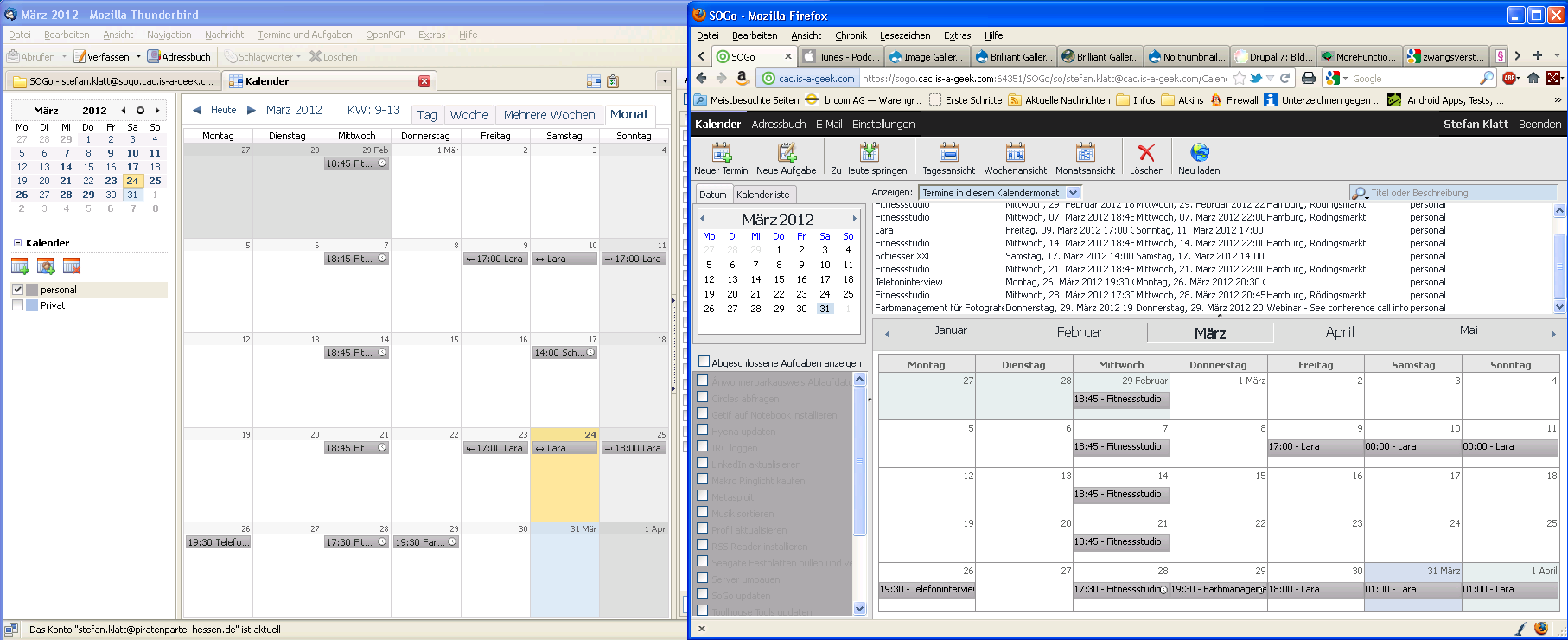Toggle Abgeschlossene Aufgaben anzeigen checkbox
Screen dimensions: 1568x640
tap(704, 362)
